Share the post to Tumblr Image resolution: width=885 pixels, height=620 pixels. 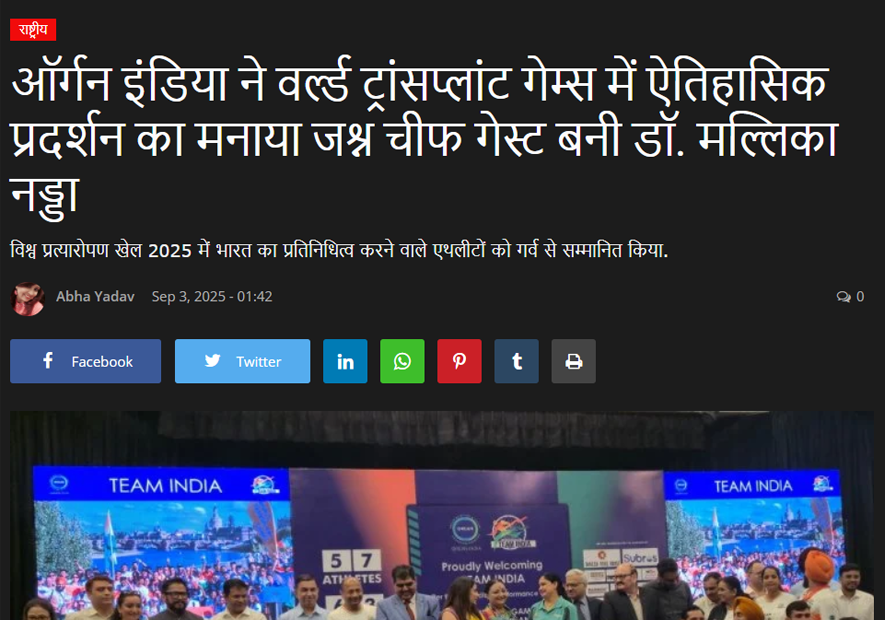click(x=516, y=361)
